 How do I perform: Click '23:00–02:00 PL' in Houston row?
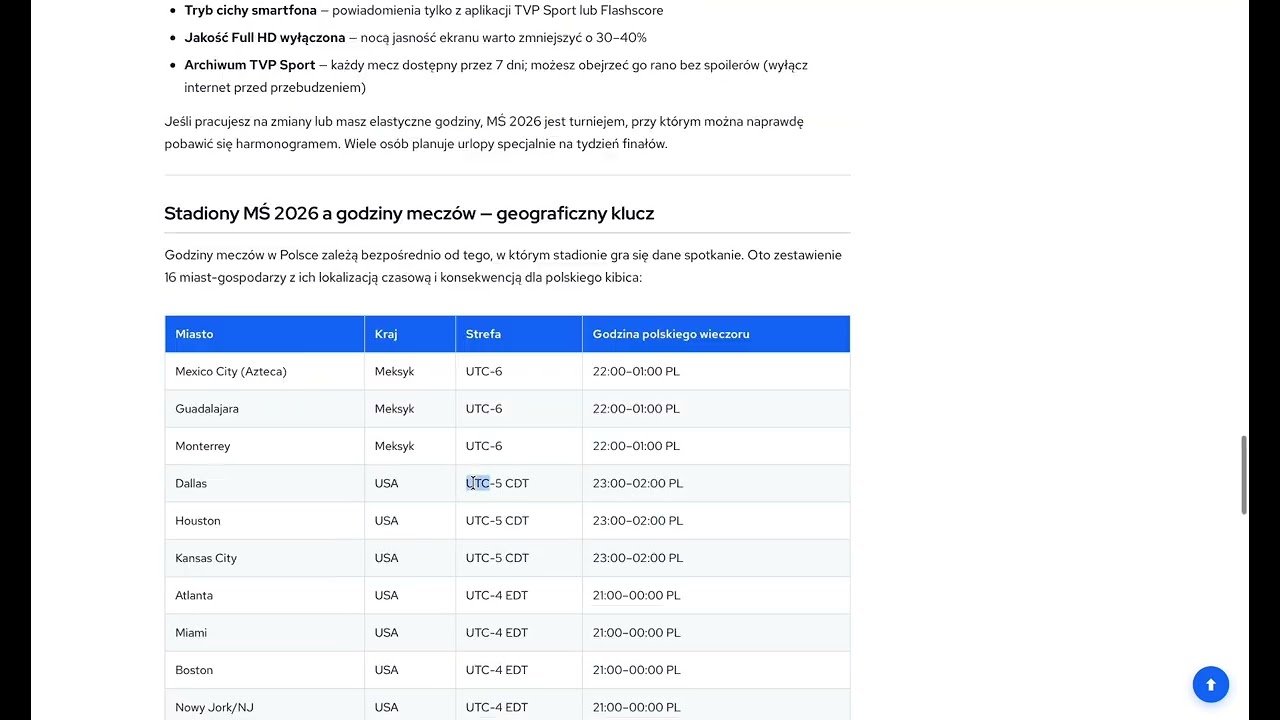(x=638, y=521)
